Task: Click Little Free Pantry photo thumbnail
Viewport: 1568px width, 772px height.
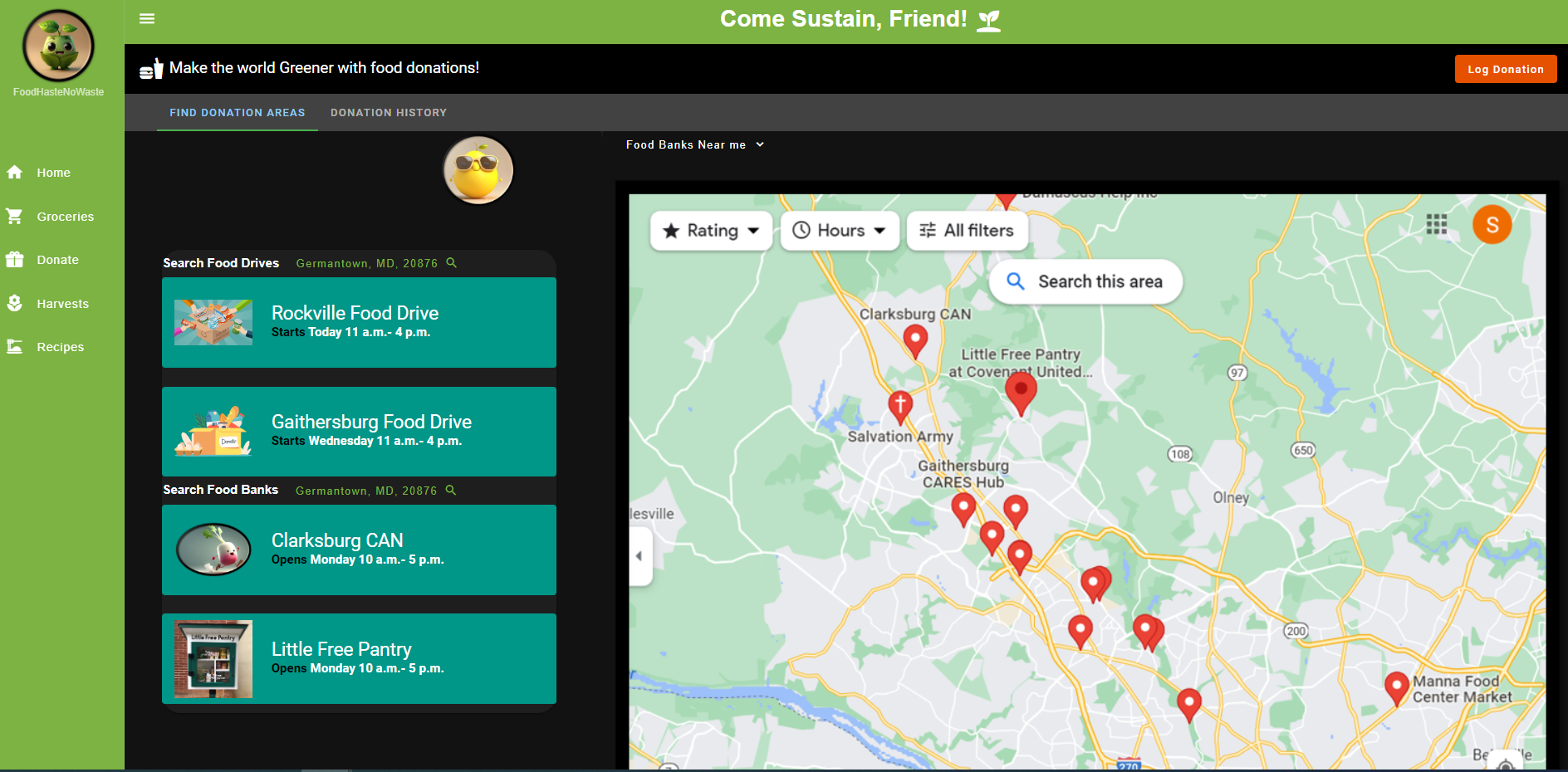Action: [213, 659]
